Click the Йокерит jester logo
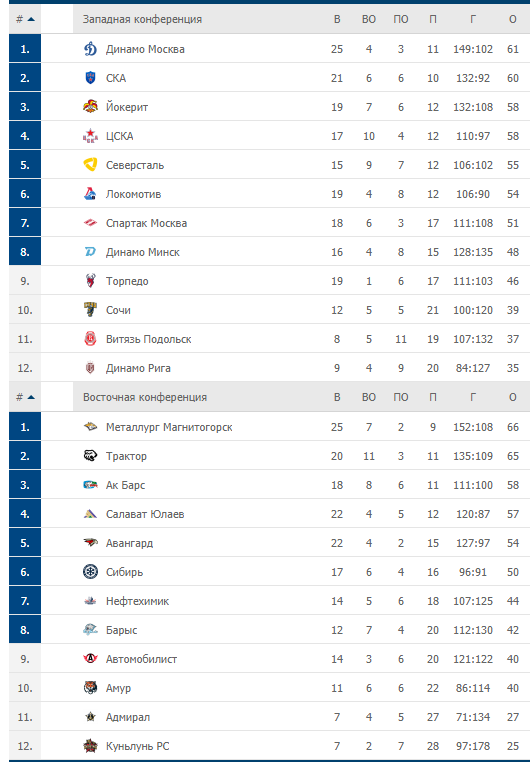This screenshot has width=530, height=762. click(x=90, y=106)
